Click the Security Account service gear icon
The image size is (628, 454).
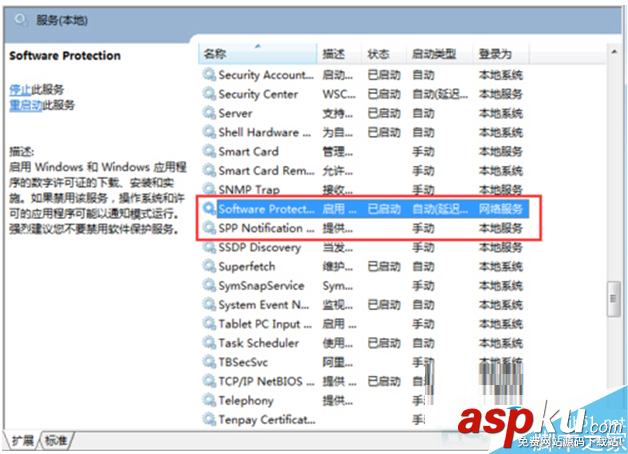(209, 74)
